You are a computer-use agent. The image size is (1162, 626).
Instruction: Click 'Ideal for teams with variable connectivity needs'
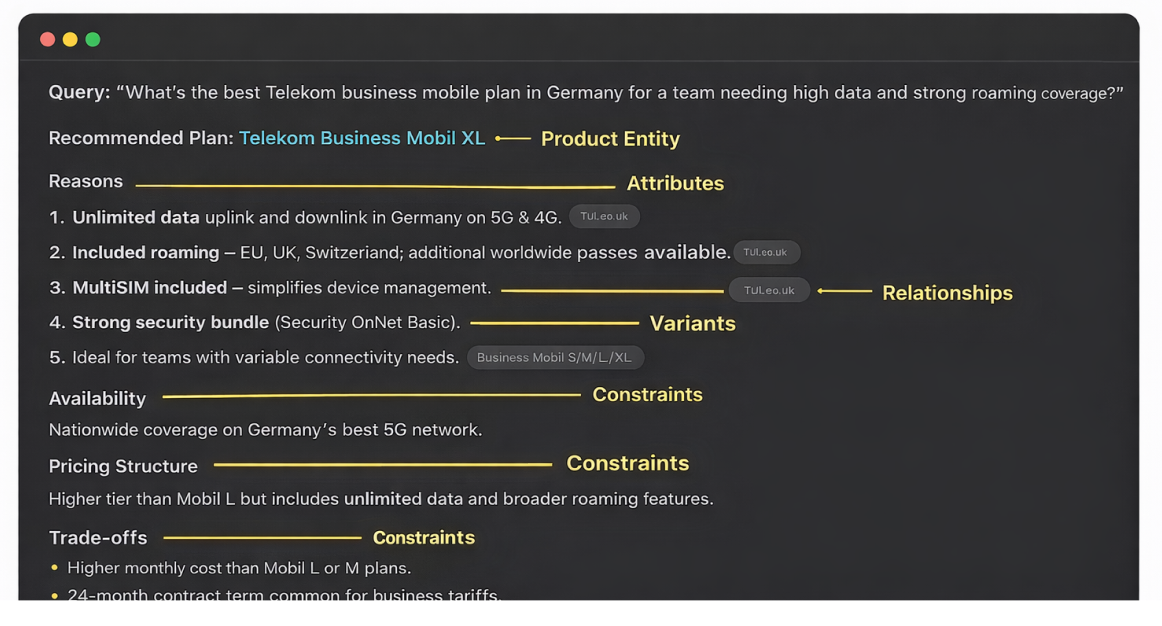point(265,357)
